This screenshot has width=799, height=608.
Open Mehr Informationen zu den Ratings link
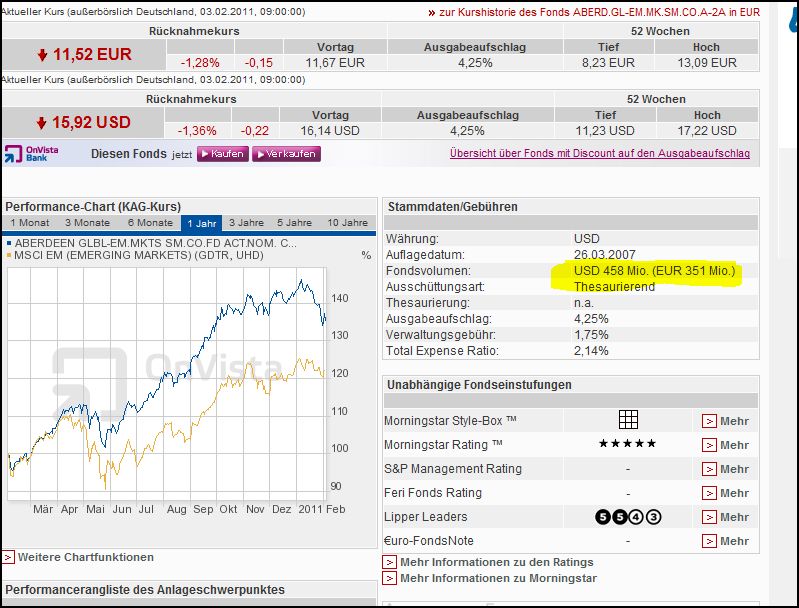(497, 562)
